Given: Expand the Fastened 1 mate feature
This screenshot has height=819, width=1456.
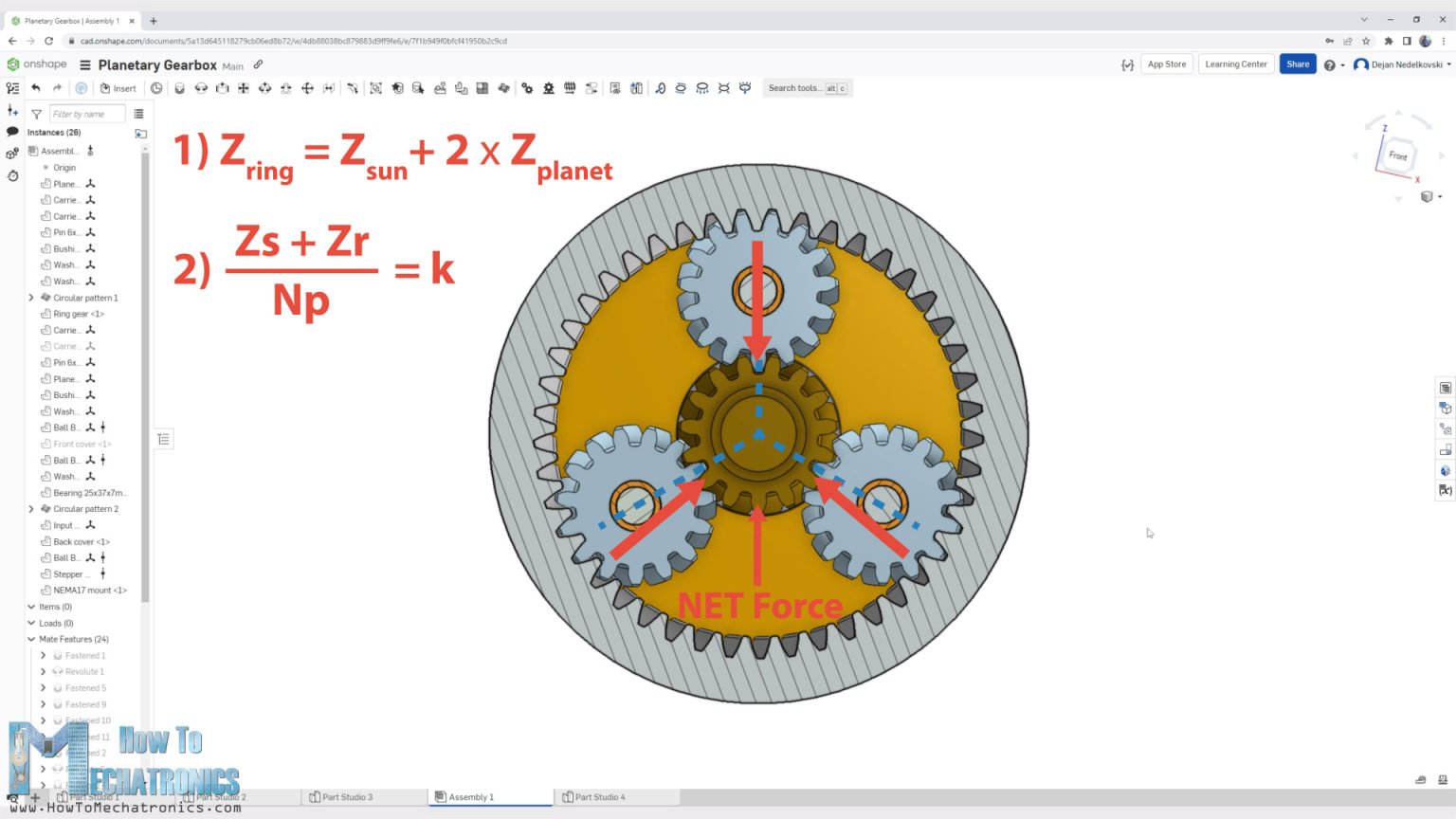Looking at the screenshot, I should click(x=43, y=655).
